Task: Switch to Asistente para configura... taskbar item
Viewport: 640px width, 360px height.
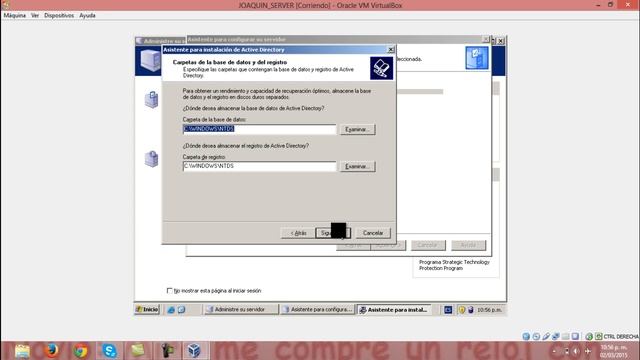Action: click(318, 310)
